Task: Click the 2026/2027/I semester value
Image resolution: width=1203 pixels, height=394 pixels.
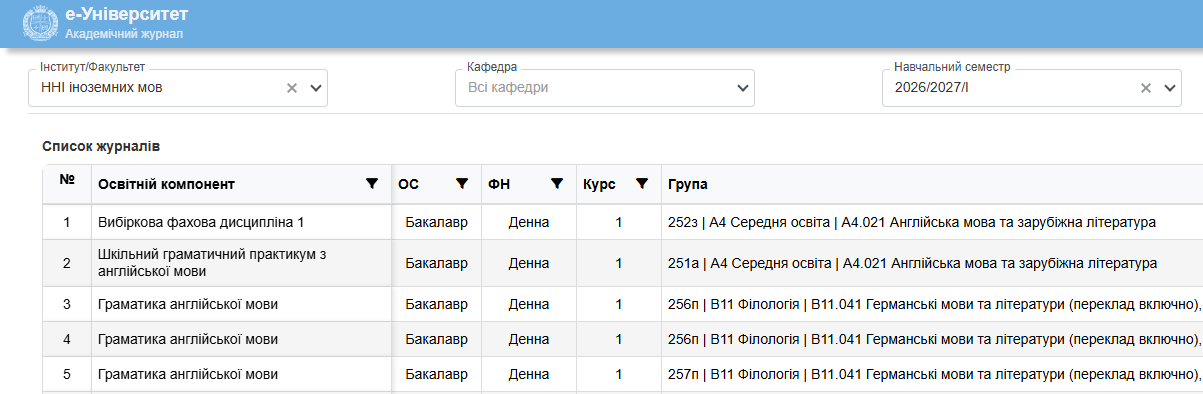Action: (x=932, y=88)
